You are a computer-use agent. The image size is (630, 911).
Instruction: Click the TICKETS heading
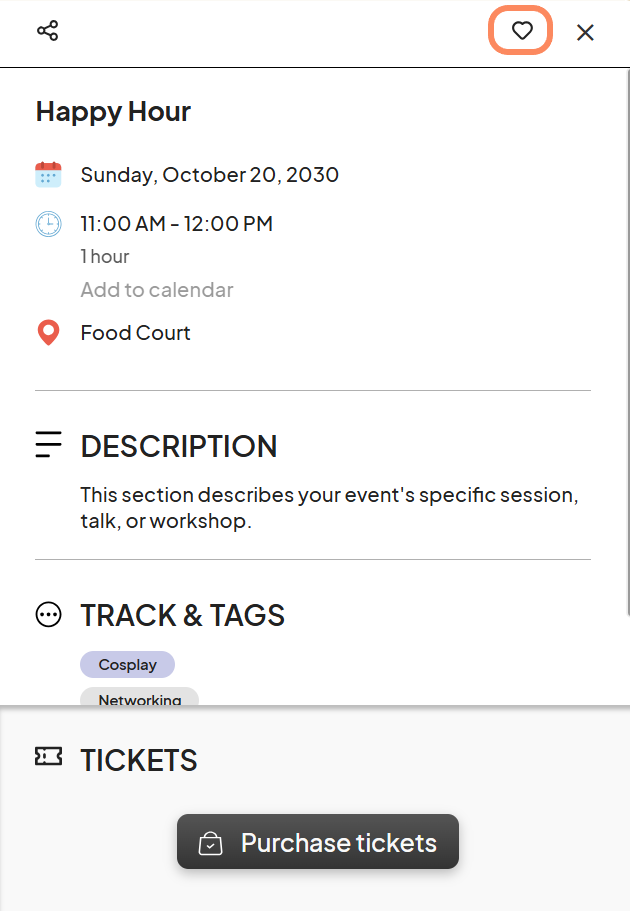[x=139, y=760]
